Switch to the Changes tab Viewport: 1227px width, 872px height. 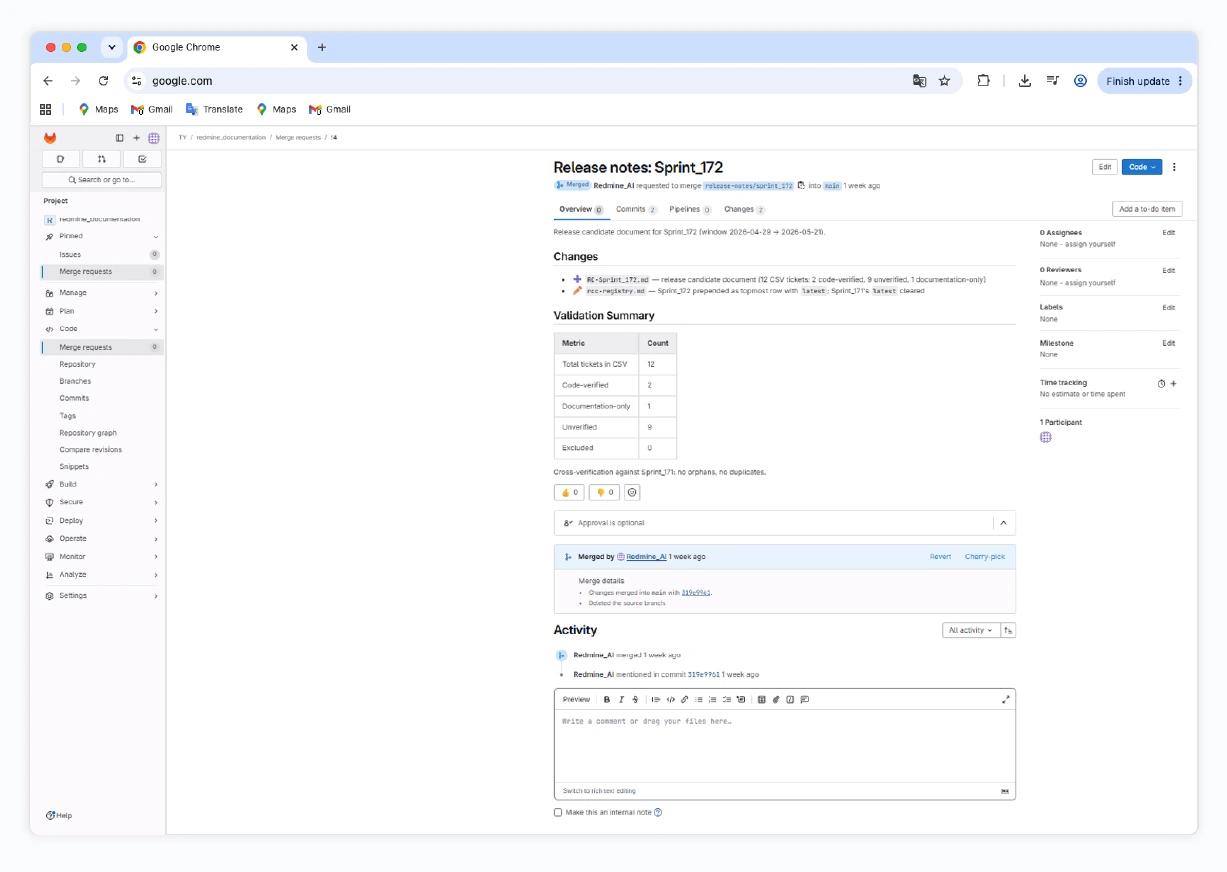(744, 209)
